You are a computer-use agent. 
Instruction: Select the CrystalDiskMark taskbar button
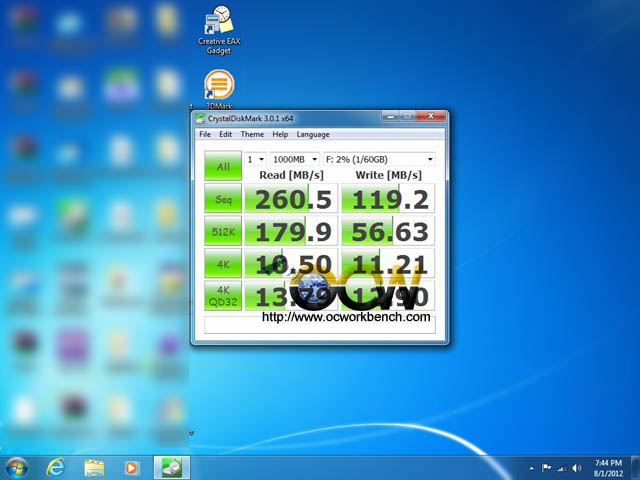pyautogui.click(x=172, y=468)
